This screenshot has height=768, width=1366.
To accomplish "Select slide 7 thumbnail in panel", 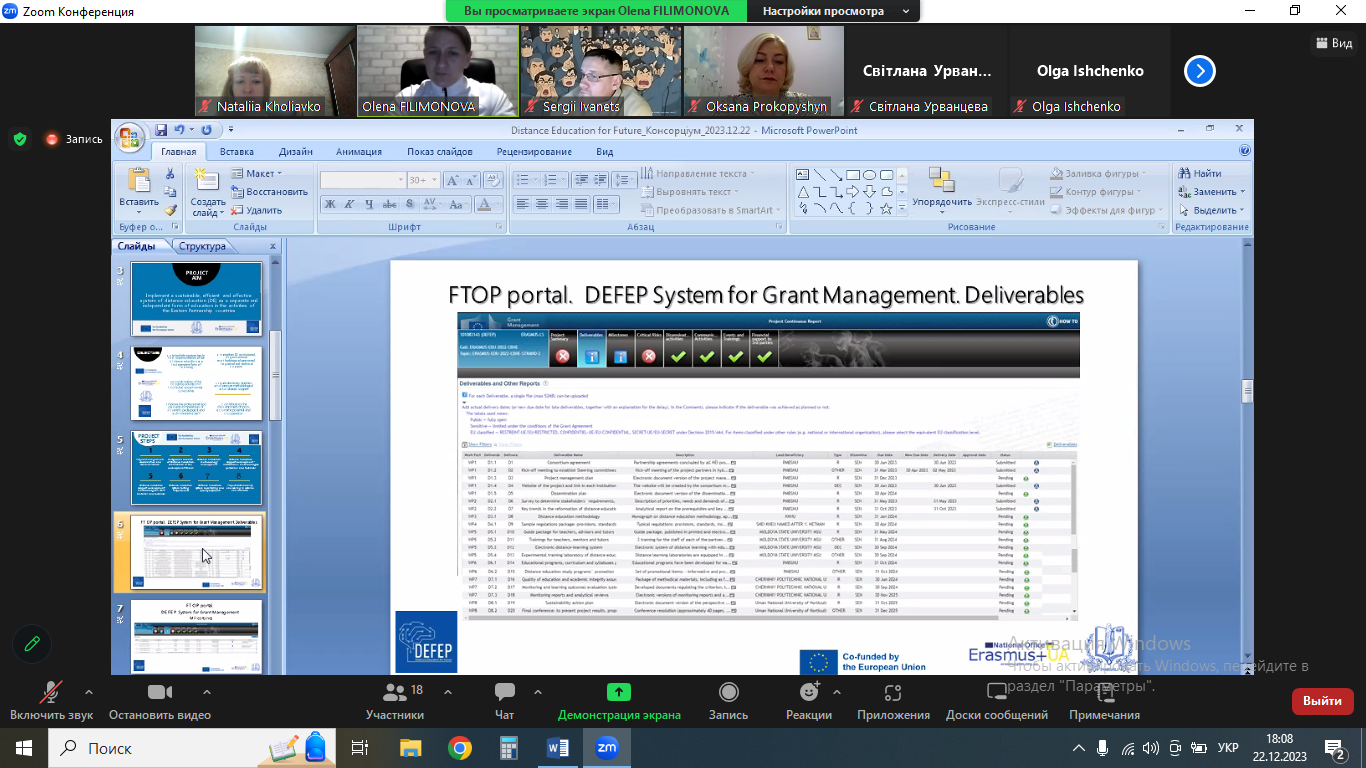I will tap(197, 636).
